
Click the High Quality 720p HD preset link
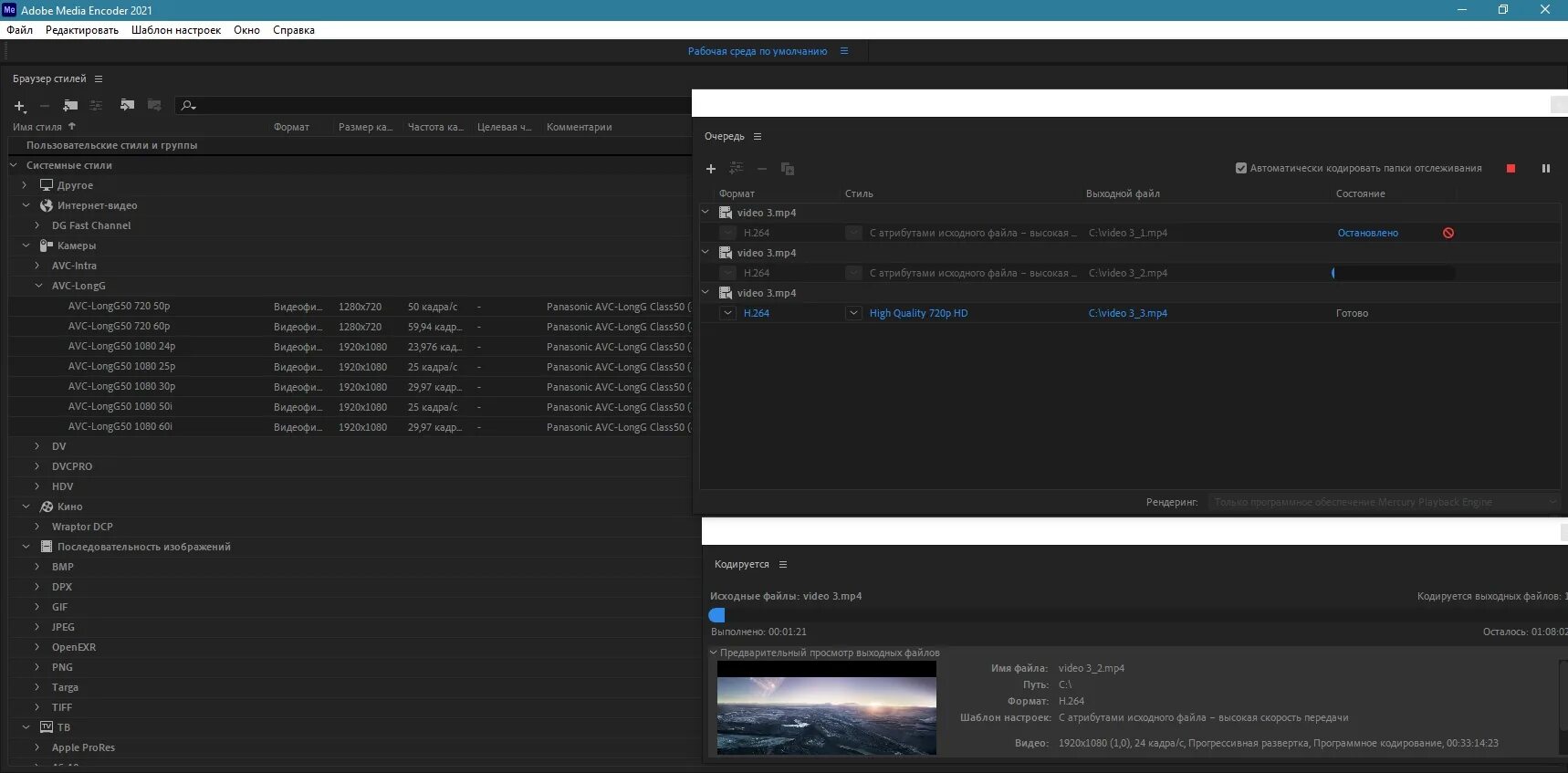pos(918,313)
